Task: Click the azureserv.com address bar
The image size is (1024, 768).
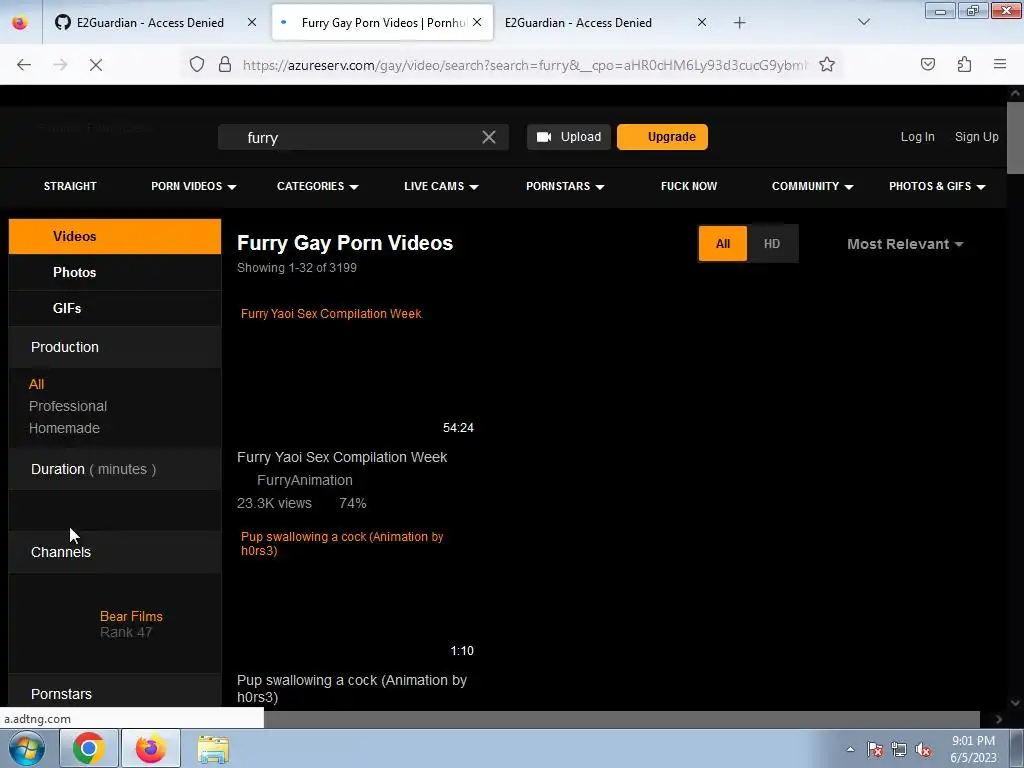Action: (524, 65)
